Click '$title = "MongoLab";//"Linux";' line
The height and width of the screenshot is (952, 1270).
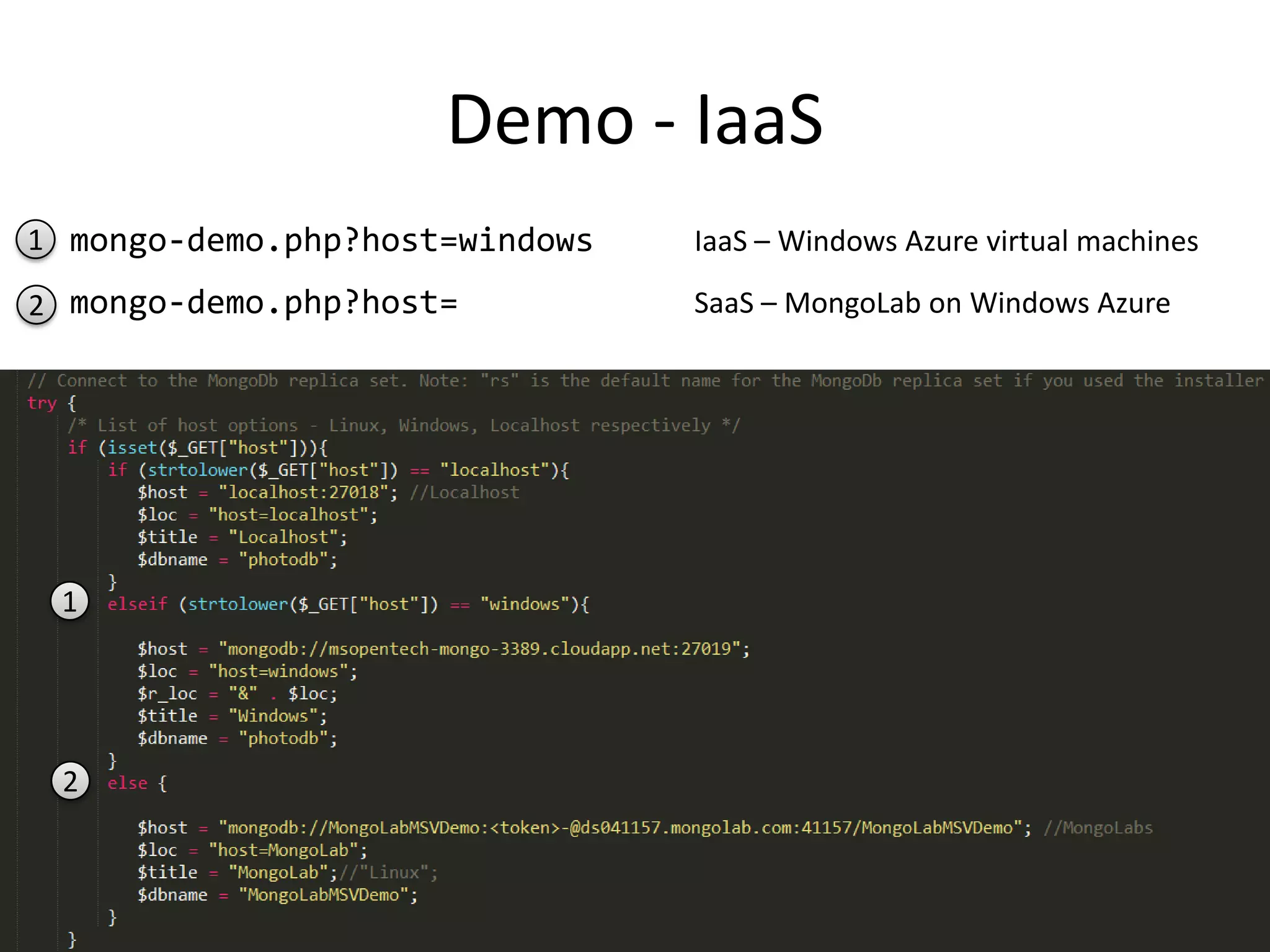tap(288, 873)
